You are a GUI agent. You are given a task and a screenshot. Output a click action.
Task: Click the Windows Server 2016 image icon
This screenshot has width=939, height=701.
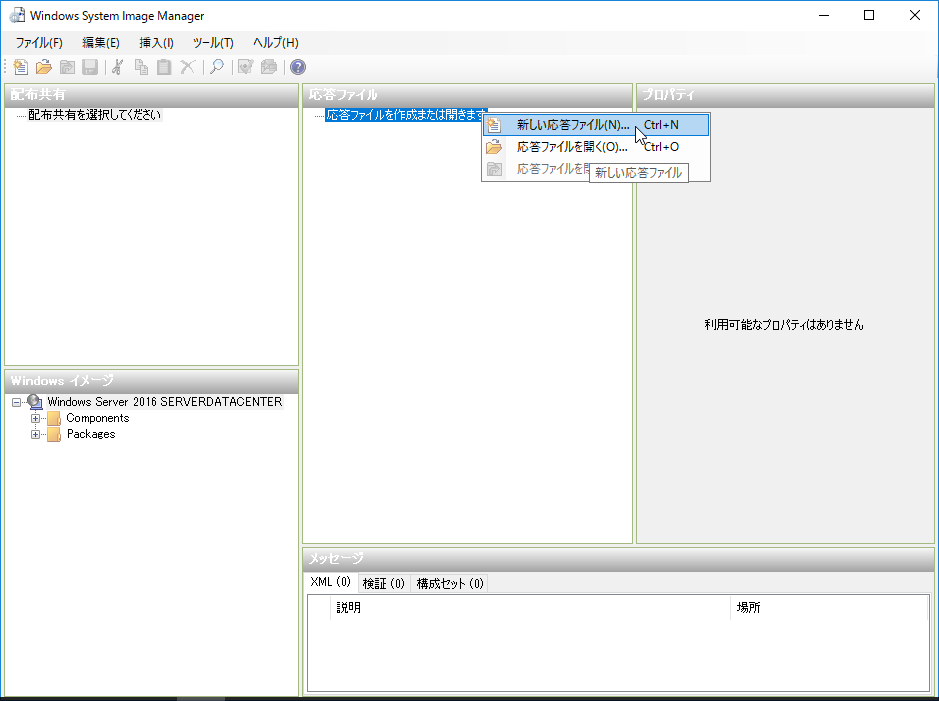35,402
